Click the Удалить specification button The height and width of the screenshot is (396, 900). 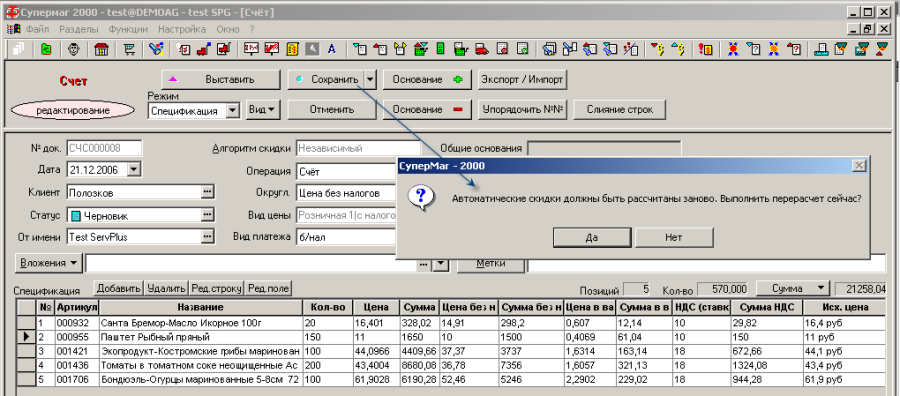tap(166, 288)
